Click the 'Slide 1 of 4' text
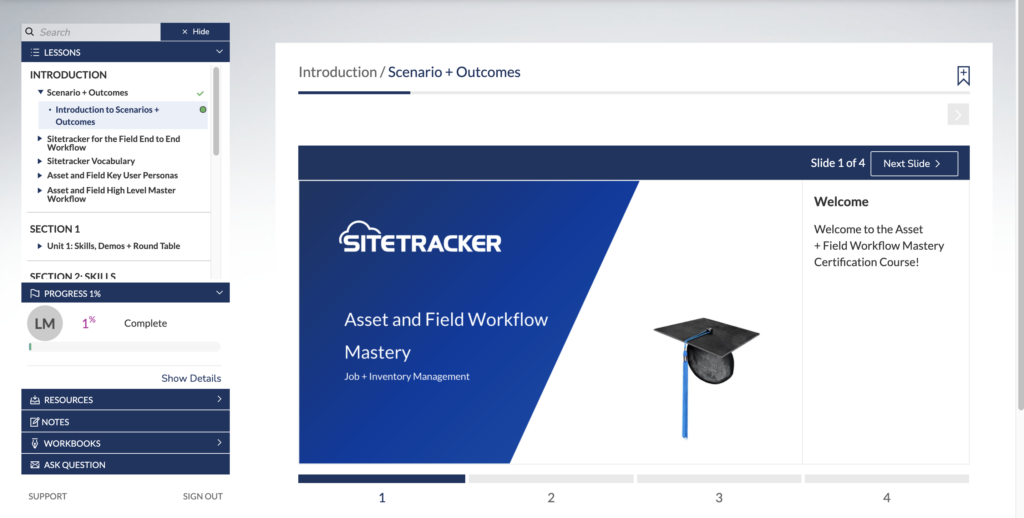Viewport: 1024px width, 518px height. coord(838,163)
